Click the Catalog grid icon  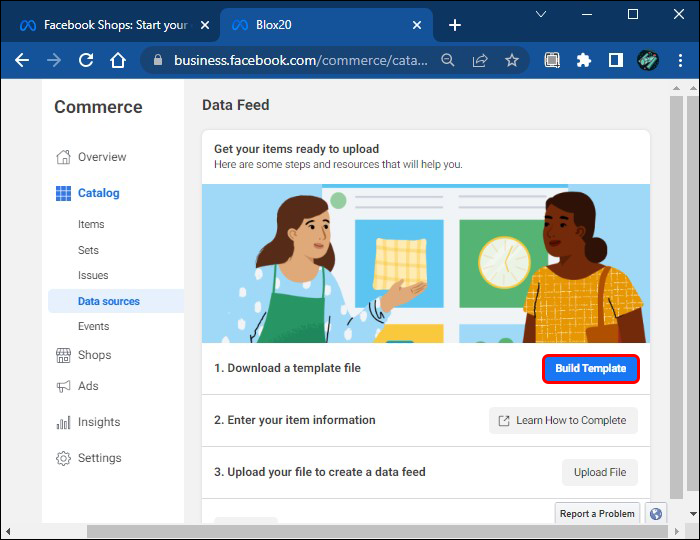coord(64,193)
